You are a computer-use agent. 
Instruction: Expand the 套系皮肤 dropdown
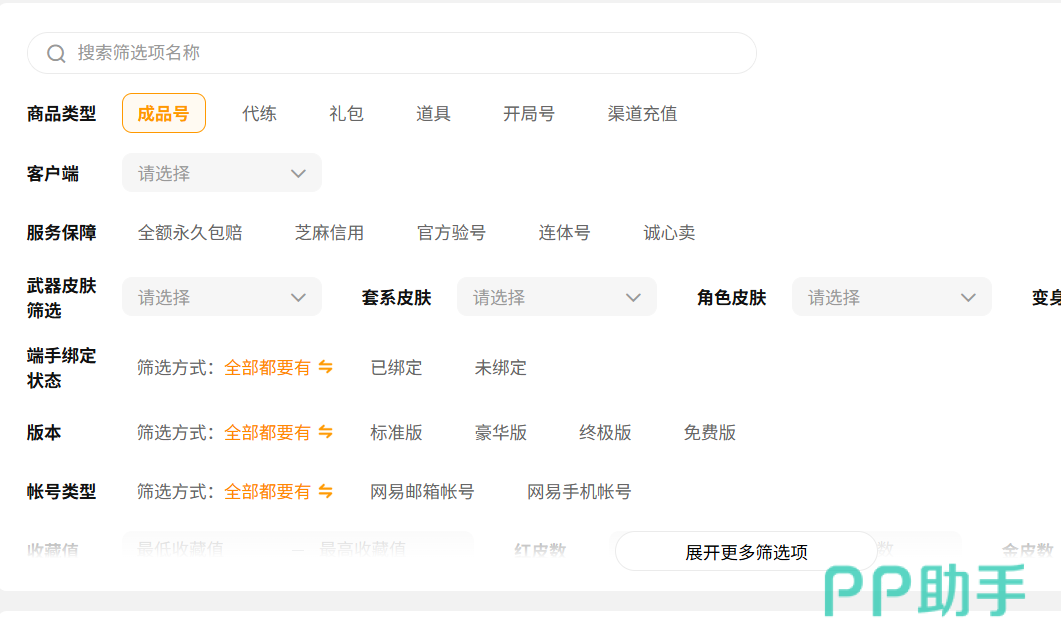pos(556,298)
